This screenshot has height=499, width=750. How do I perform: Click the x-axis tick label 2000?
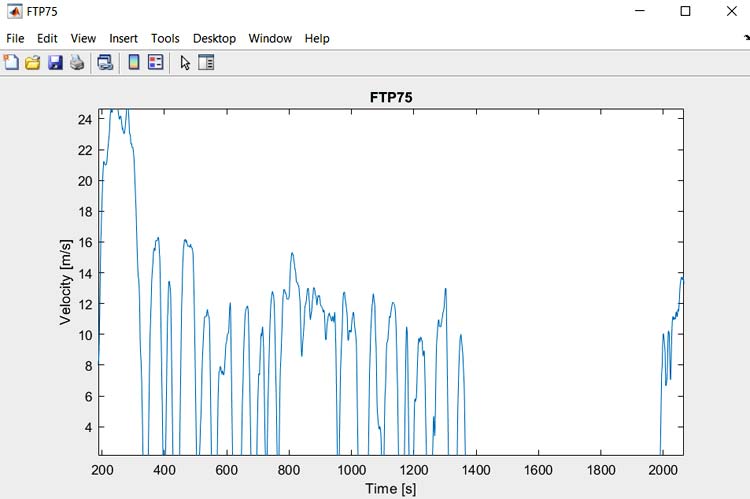coord(663,470)
